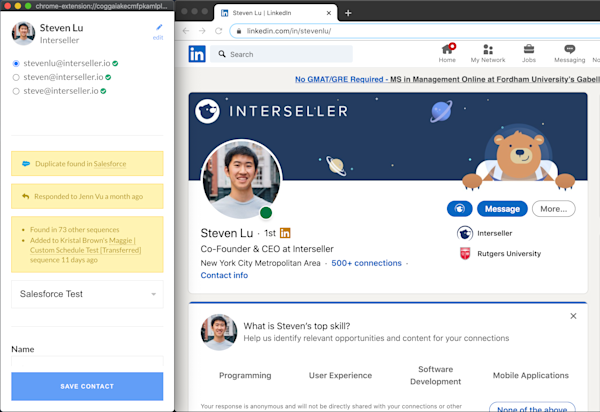Click Steven Lu's large profile photo
This screenshot has height=412, width=600.
(x=242, y=180)
